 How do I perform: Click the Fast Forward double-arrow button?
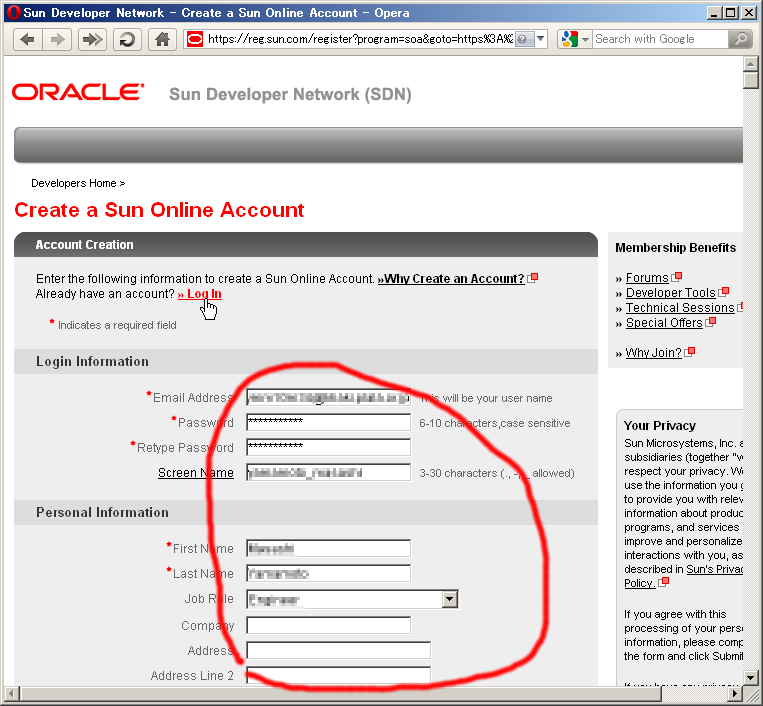click(x=92, y=39)
